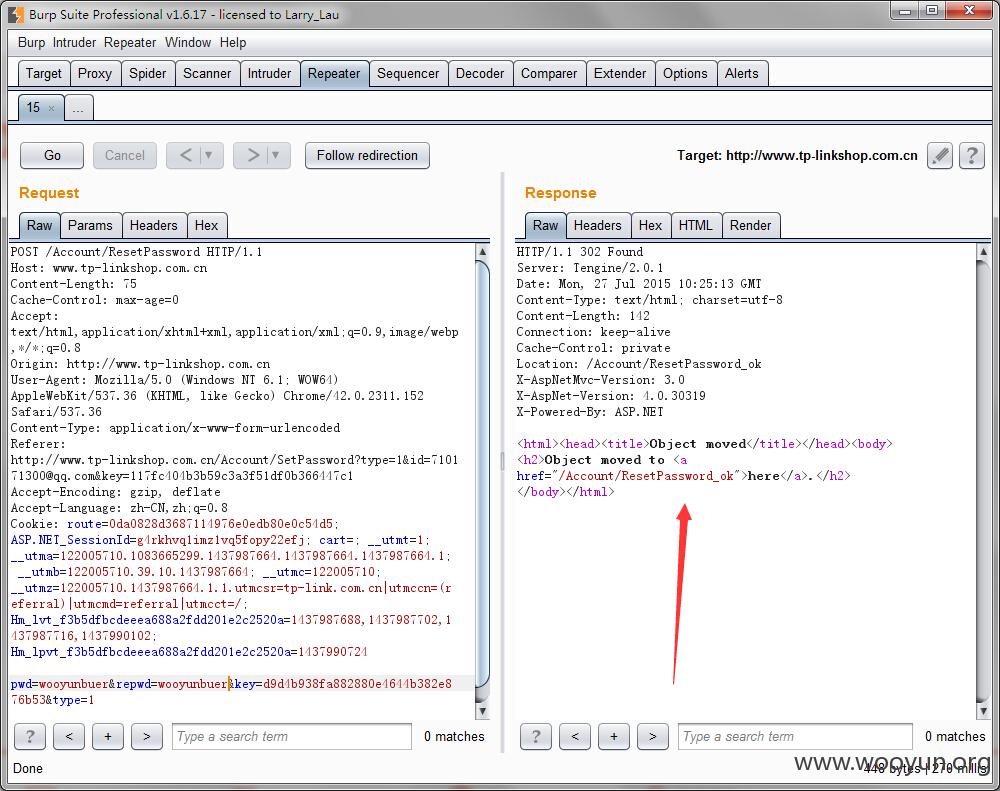
Task: Click request pane scrollbar down arrow
Action: point(483,711)
